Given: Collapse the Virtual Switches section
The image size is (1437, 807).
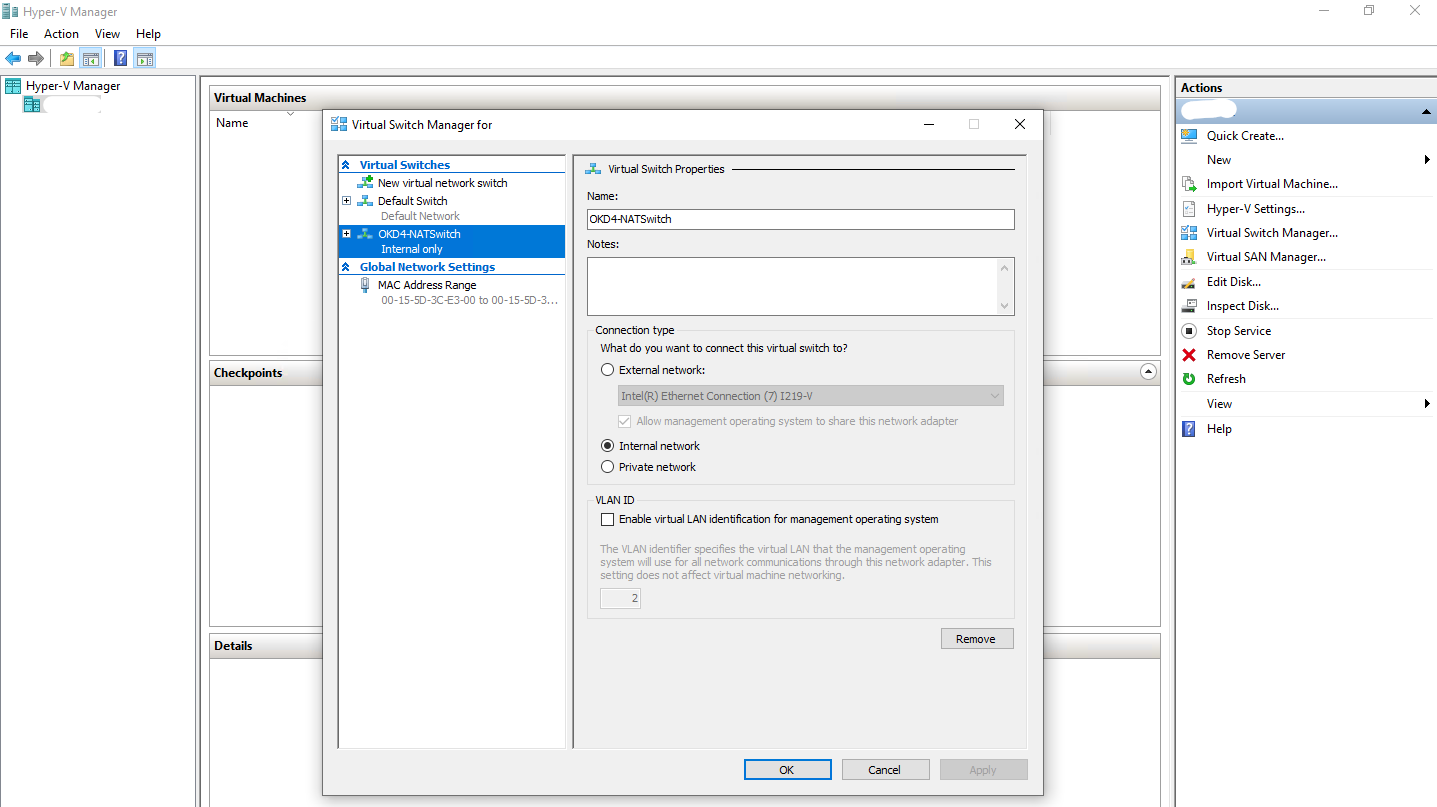Looking at the screenshot, I should pos(346,165).
